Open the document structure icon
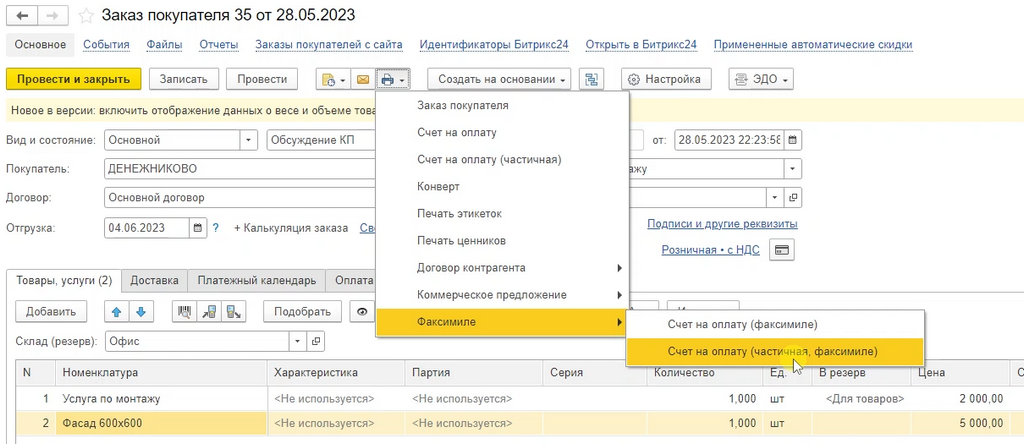The image size is (1024, 444). (592, 80)
